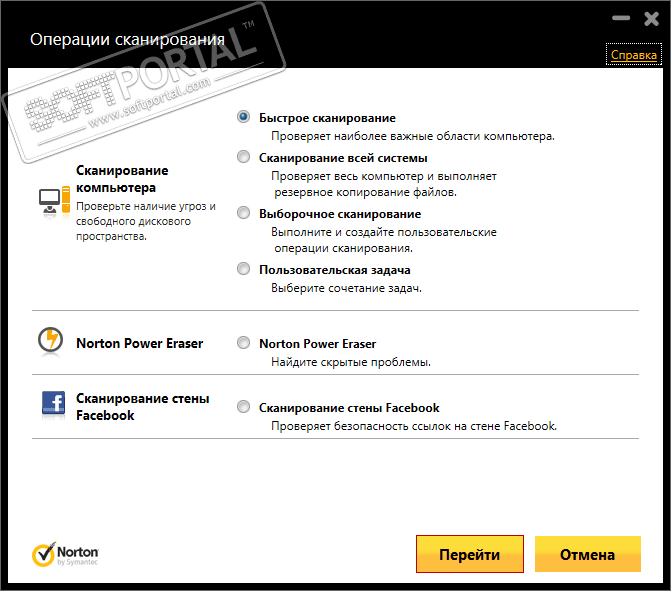Click the Facebook logo icon
This screenshot has height=591, width=671.
click(x=53, y=404)
